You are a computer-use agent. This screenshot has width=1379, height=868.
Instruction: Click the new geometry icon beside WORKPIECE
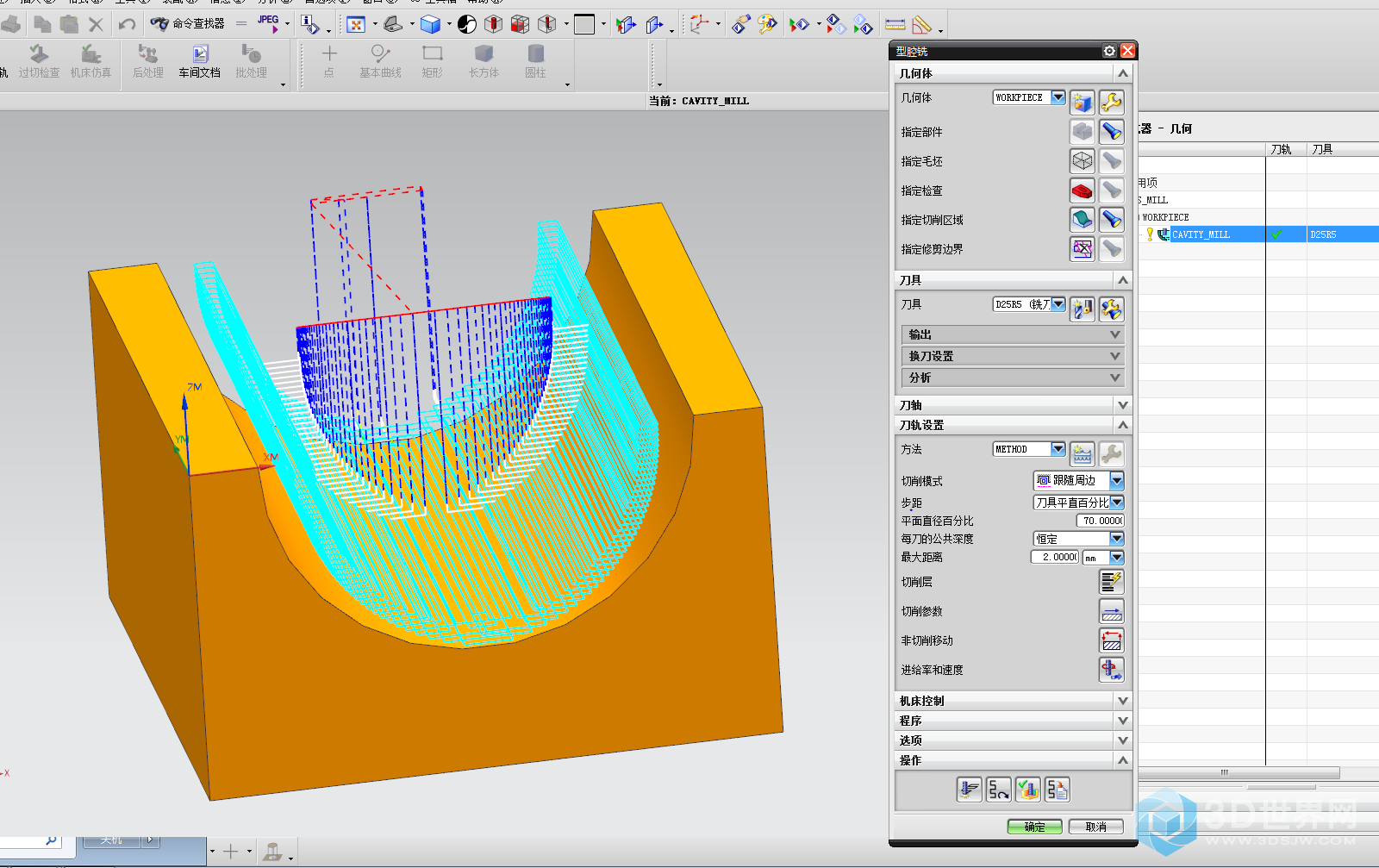click(x=1083, y=103)
